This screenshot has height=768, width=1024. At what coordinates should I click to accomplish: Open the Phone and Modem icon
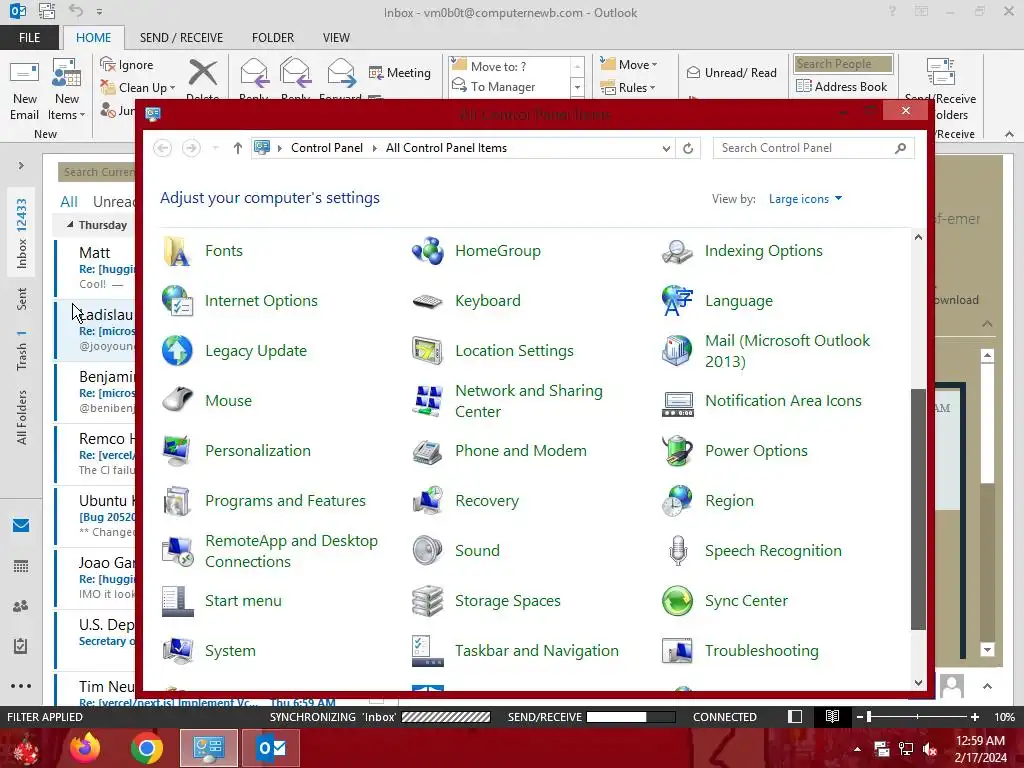pos(427,451)
